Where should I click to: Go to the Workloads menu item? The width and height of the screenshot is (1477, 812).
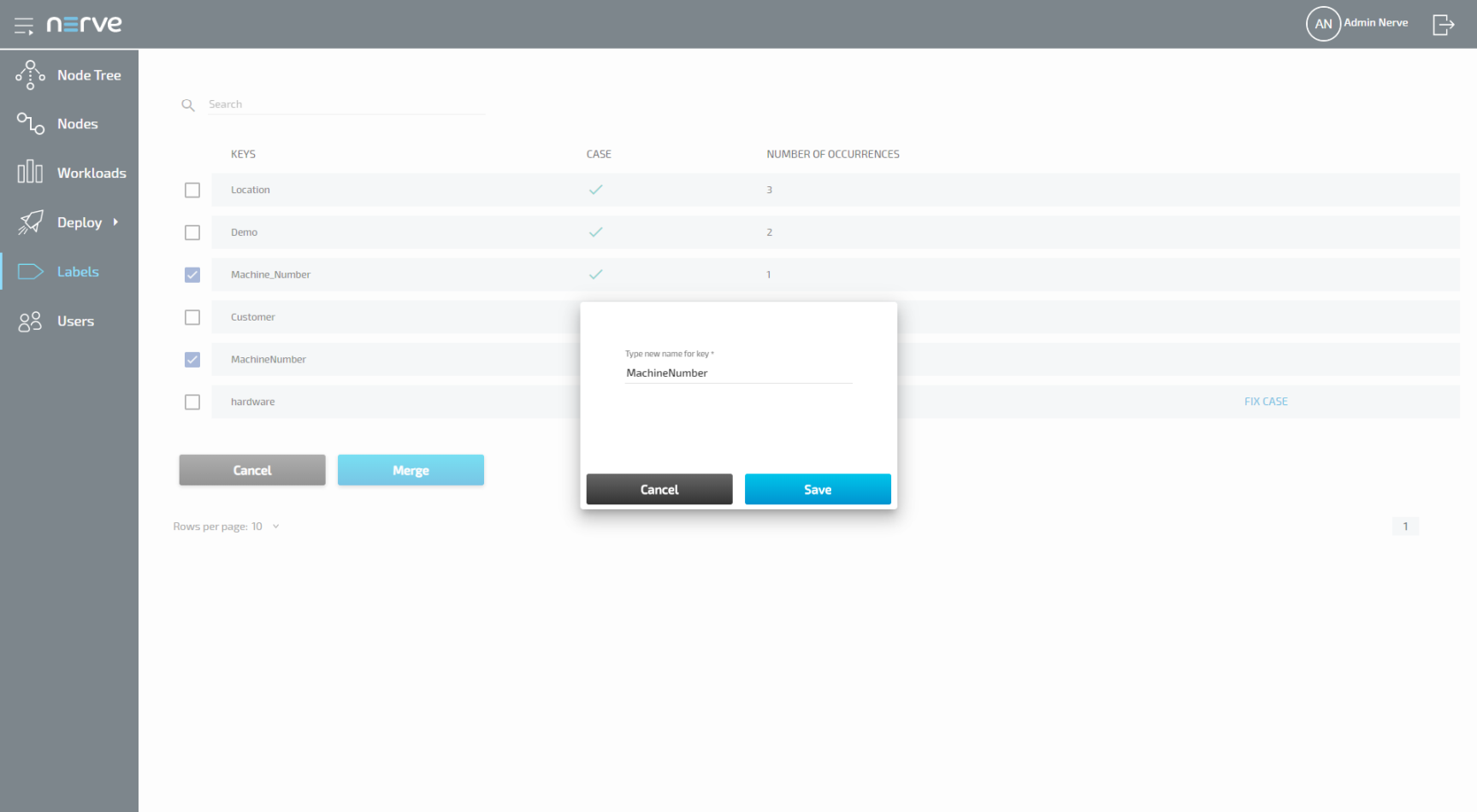coord(91,173)
